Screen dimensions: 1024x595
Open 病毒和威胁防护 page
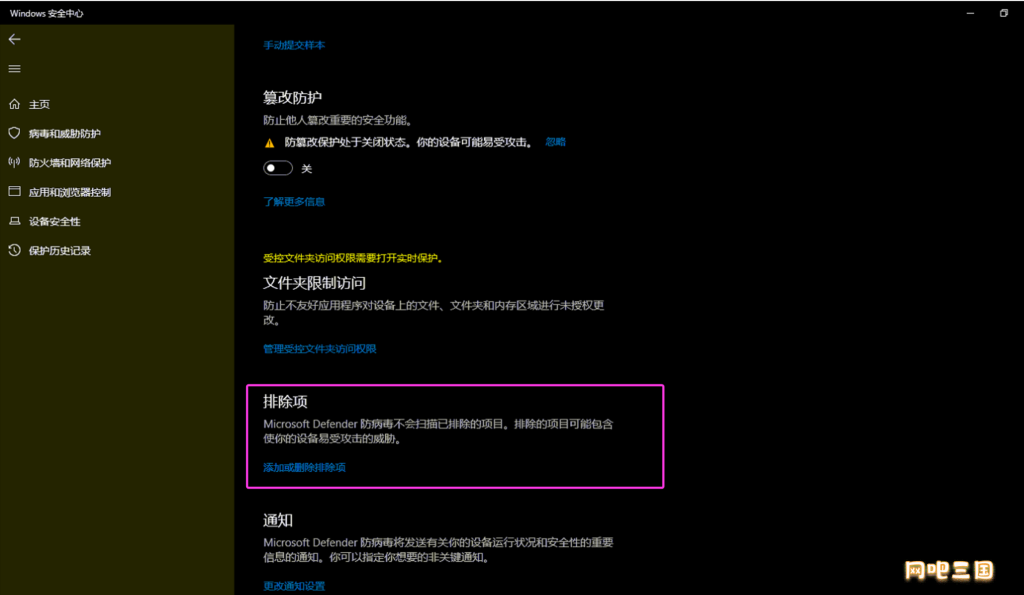click(65, 134)
